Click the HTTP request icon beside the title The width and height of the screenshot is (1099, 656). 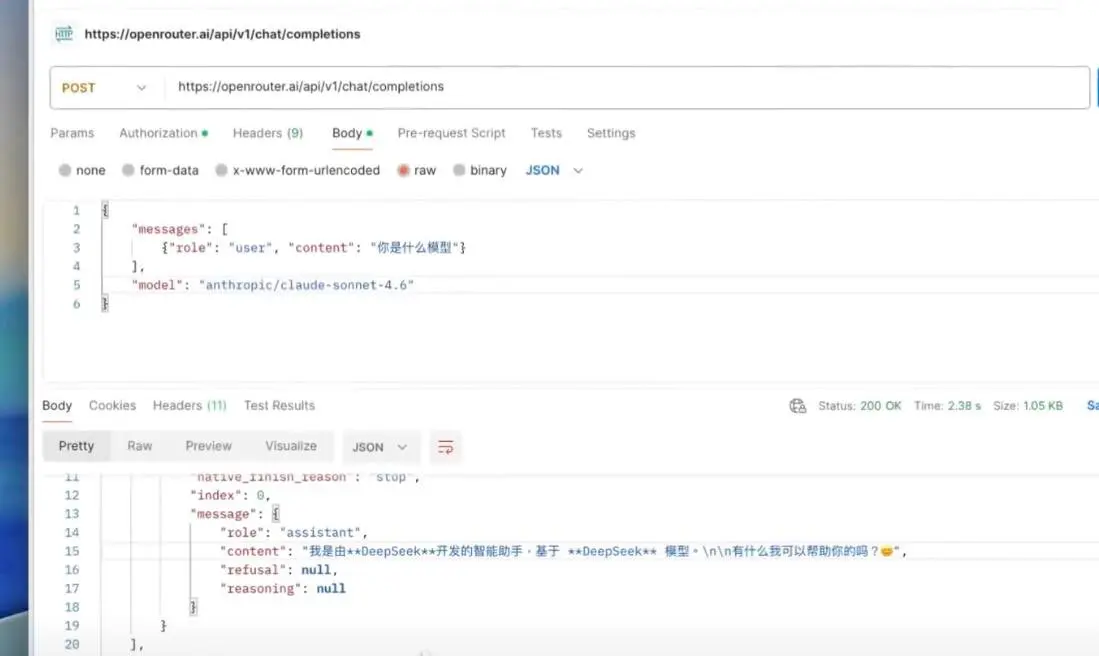pos(64,34)
